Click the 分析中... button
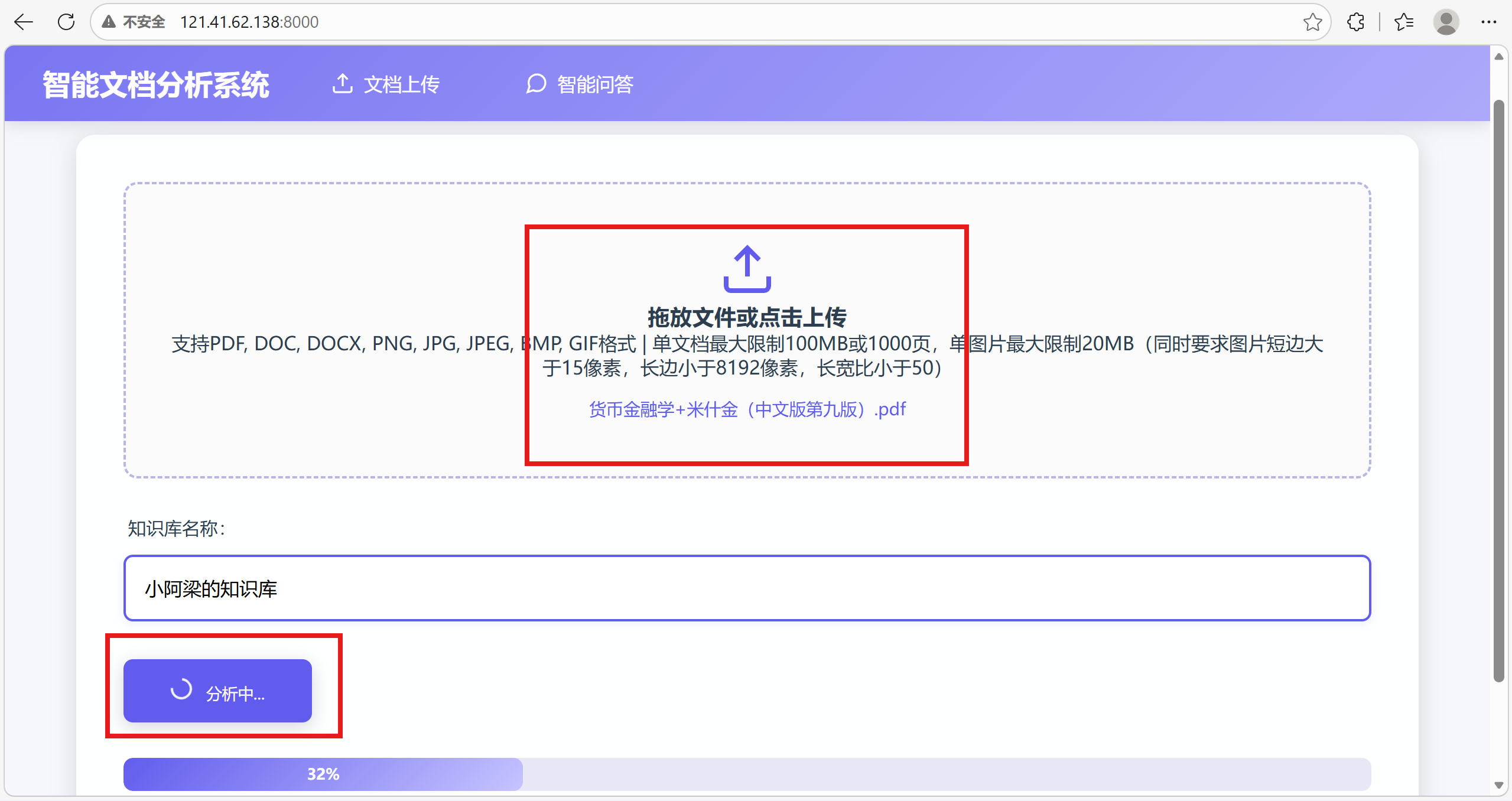This screenshot has width=1512, height=801. pos(217,691)
